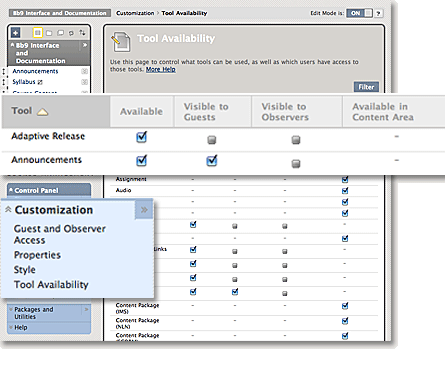Open course menu in new window icon
The width and height of the screenshot is (445, 366).
pyautogui.click(x=60, y=33)
